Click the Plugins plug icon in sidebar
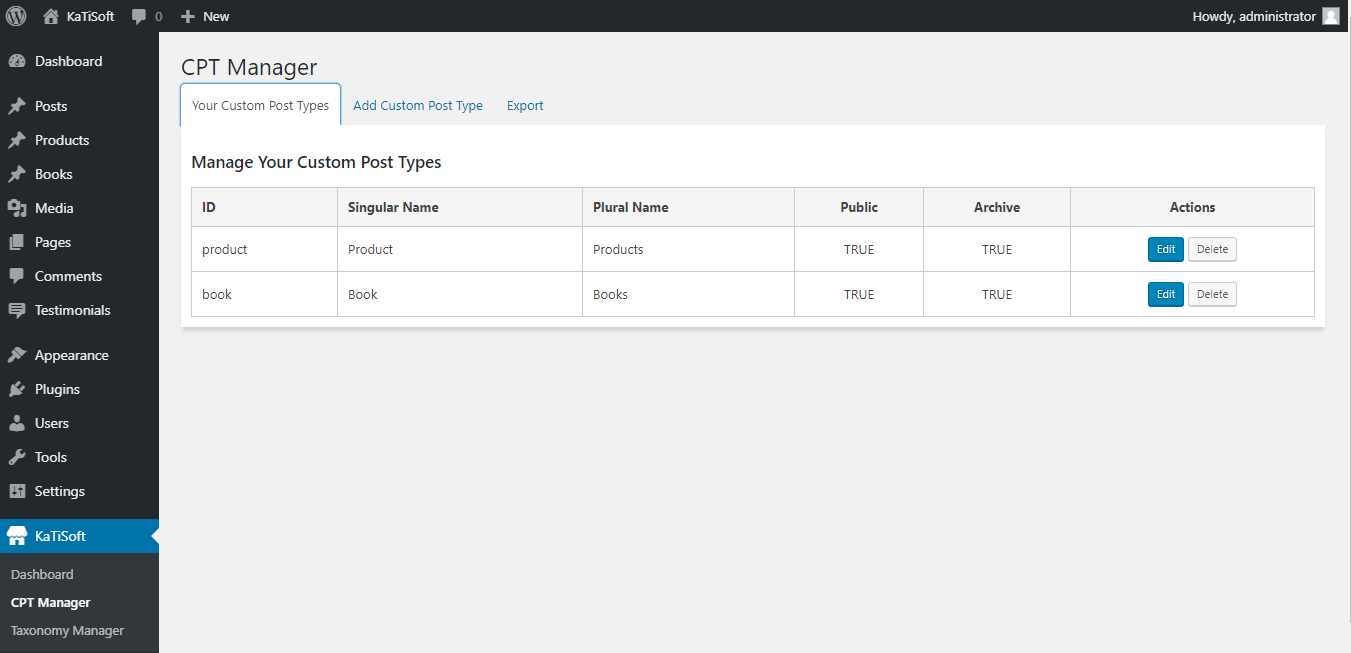 (x=17, y=389)
